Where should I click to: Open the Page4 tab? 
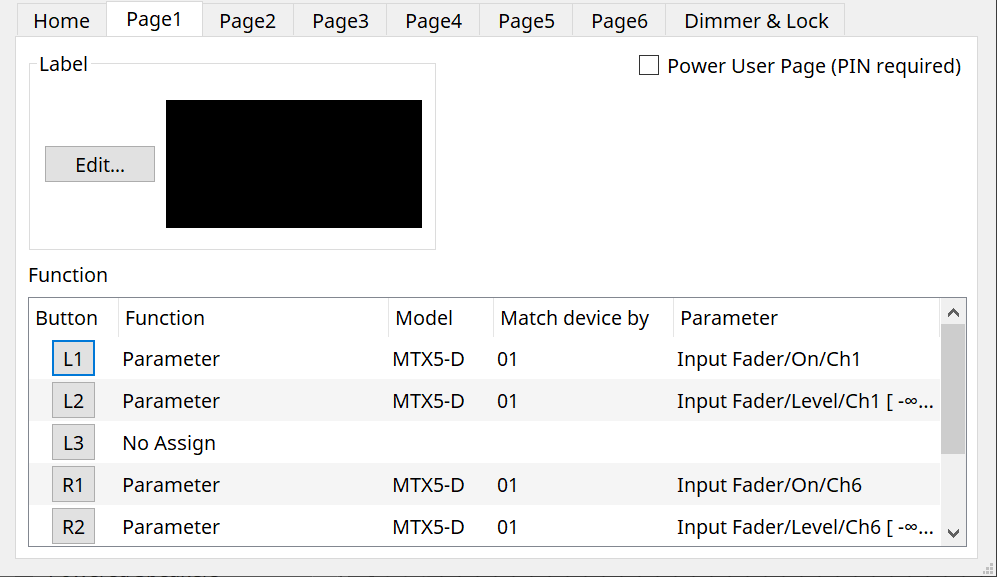point(432,20)
